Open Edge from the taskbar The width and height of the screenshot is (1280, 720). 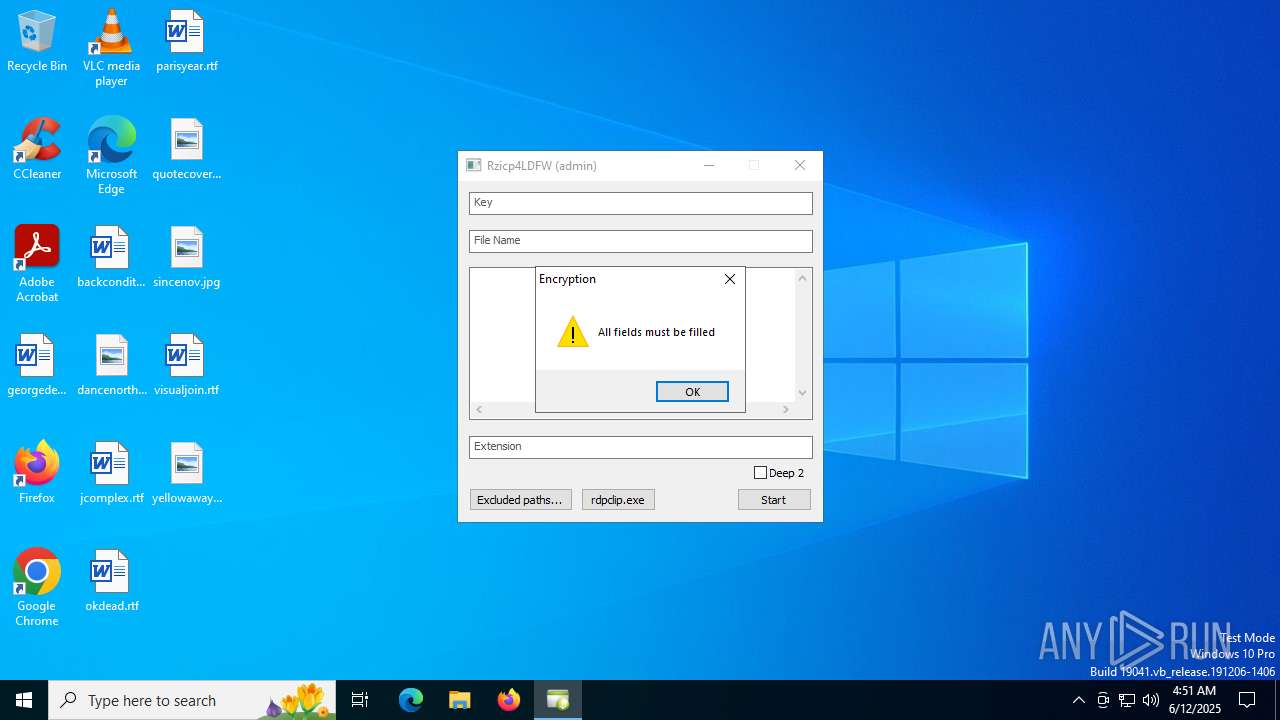point(411,700)
